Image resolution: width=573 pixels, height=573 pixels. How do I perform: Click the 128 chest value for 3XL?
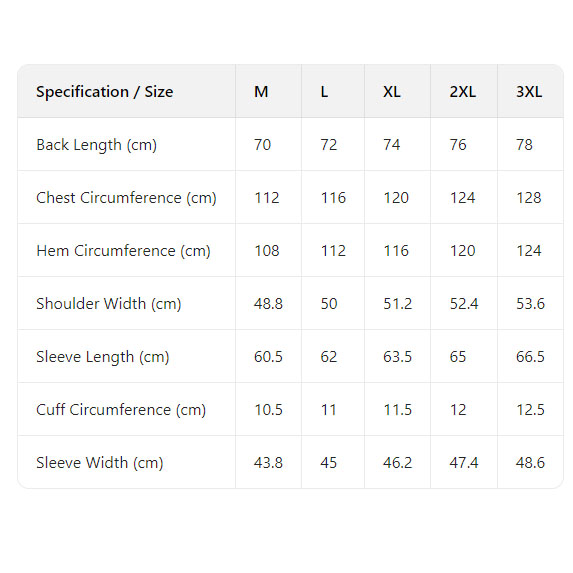[x=529, y=198]
